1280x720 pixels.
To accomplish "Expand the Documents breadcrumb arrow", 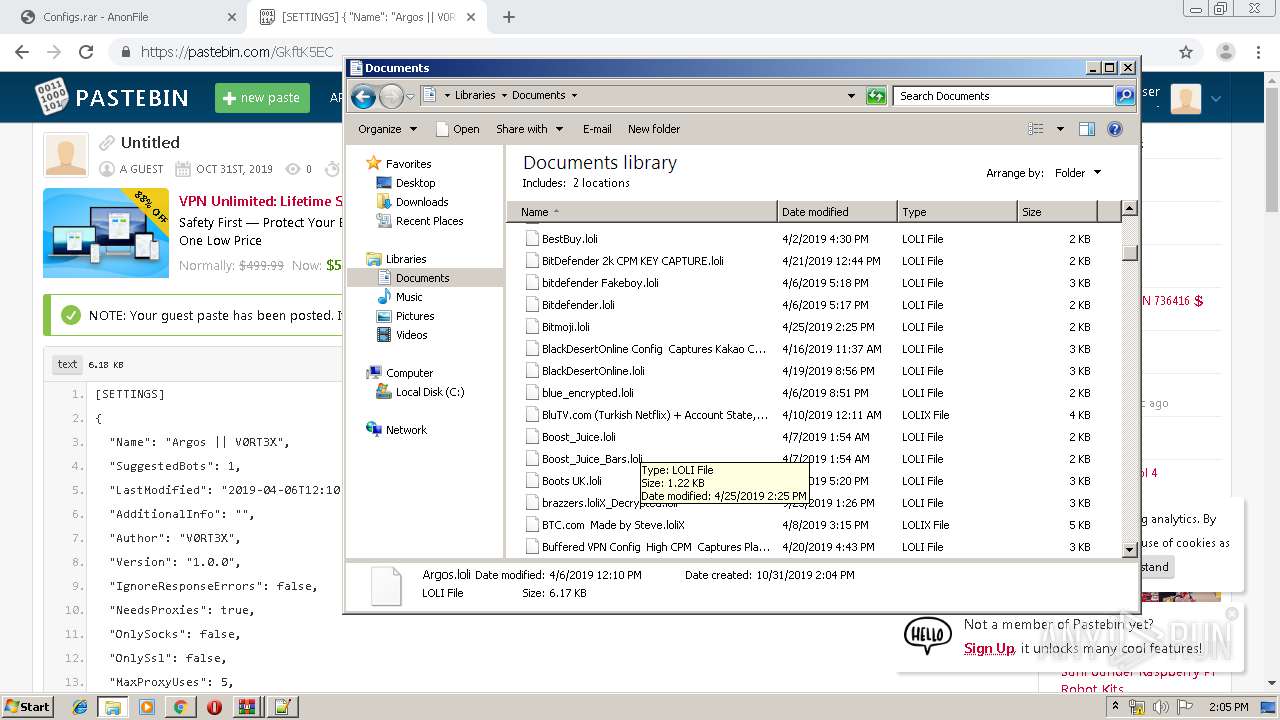I will click(574, 96).
